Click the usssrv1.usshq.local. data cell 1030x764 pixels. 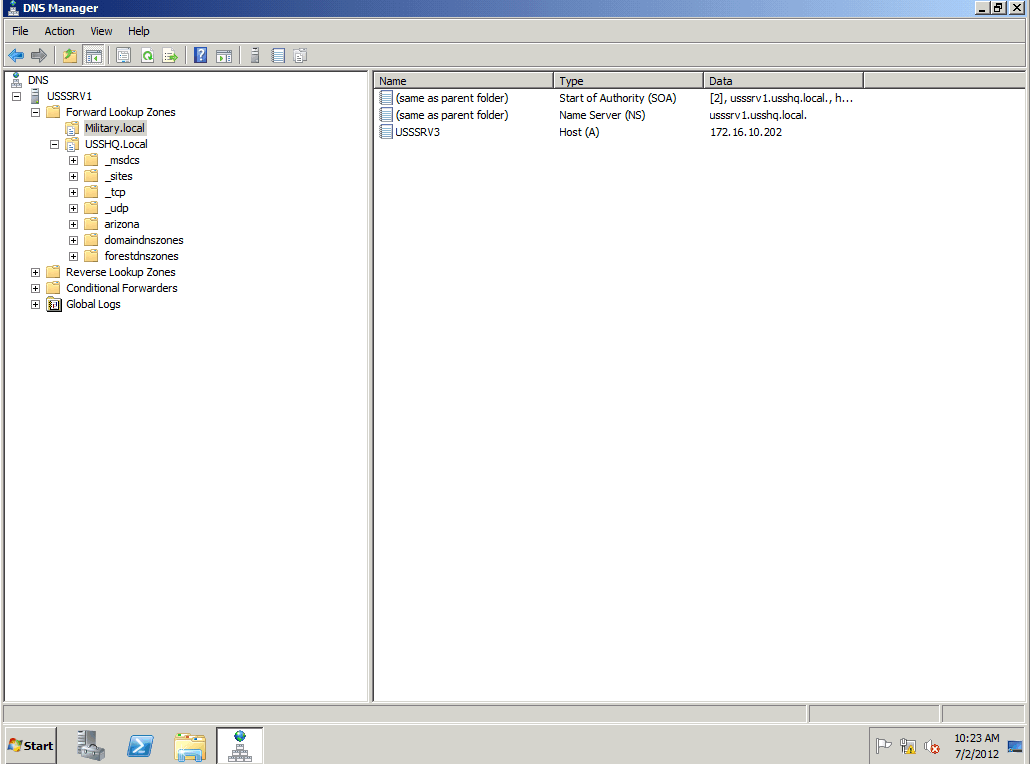(758, 115)
